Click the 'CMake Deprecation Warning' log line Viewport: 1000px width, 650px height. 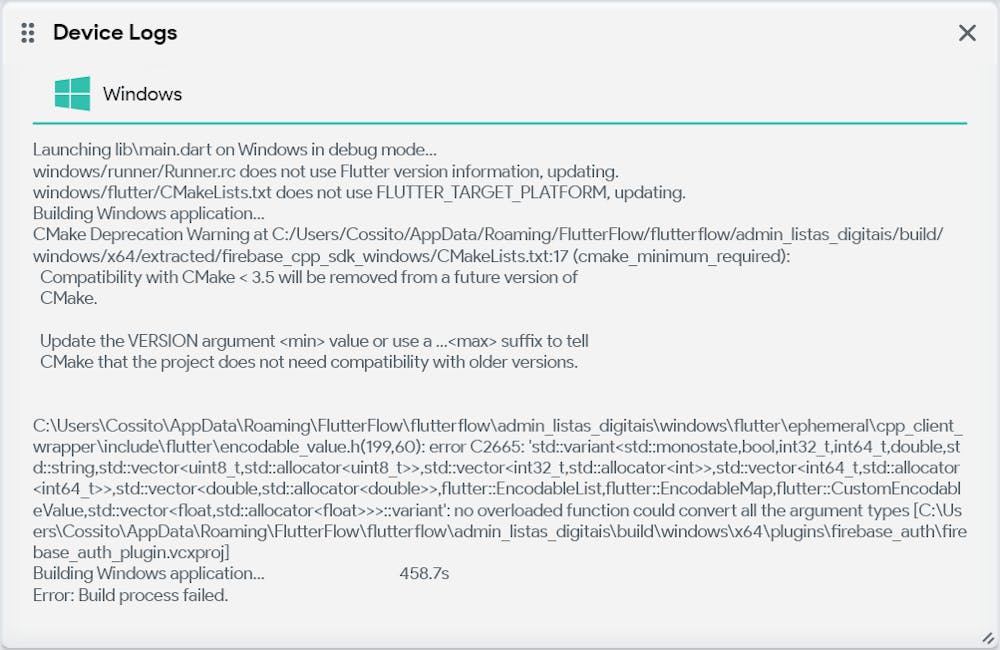[488, 234]
